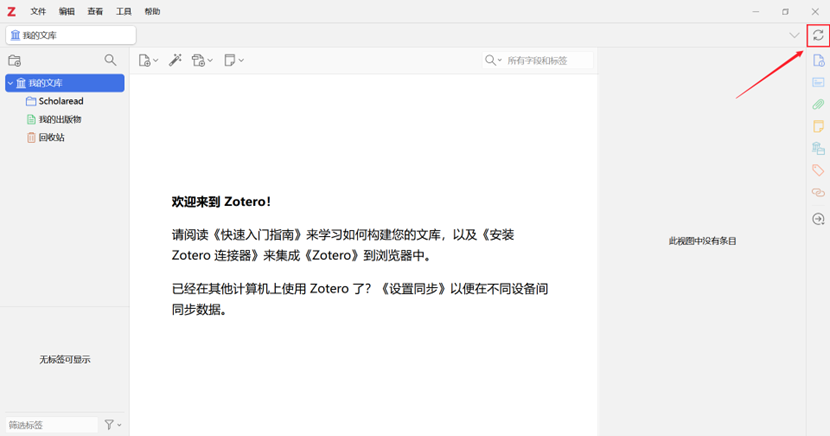Open the tab list chevron
The width and height of the screenshot is (830, 436).
794,35
